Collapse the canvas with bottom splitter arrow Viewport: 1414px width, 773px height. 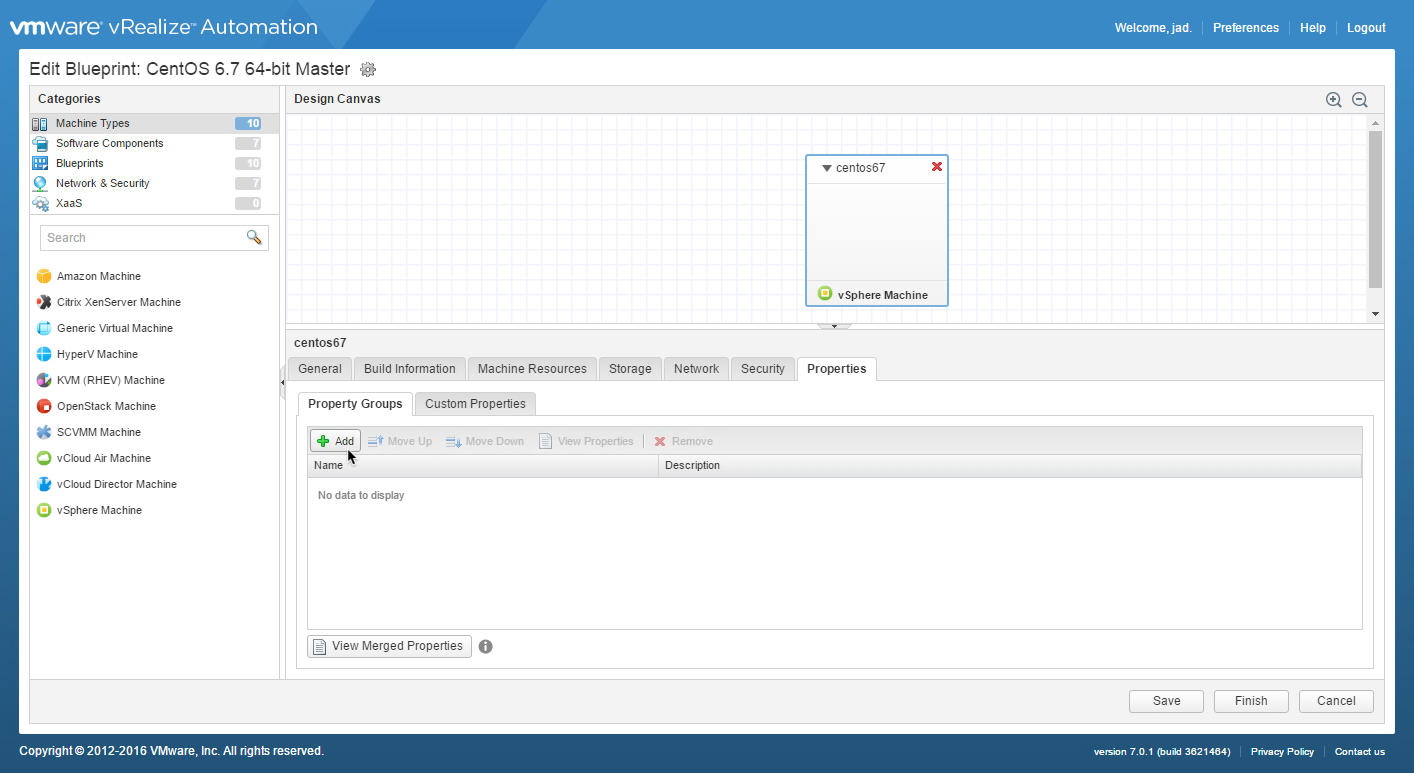(834, 326)
